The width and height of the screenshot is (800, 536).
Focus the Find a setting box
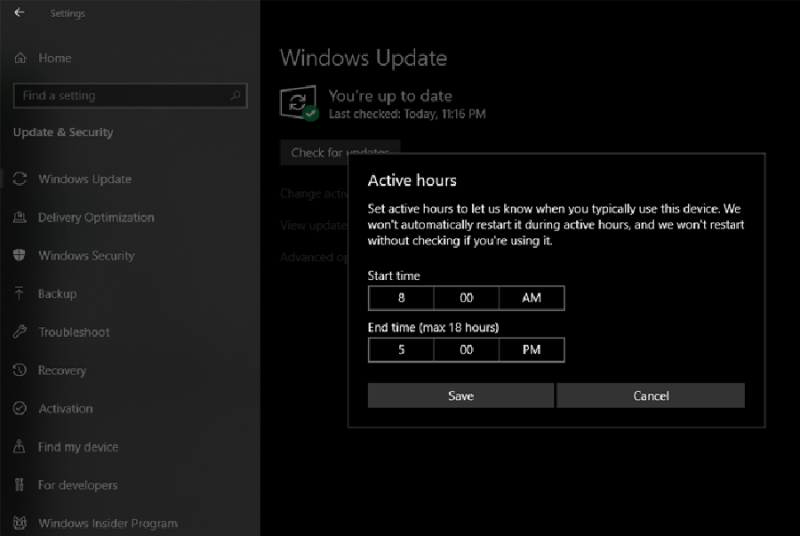click(x=130, y=95)
